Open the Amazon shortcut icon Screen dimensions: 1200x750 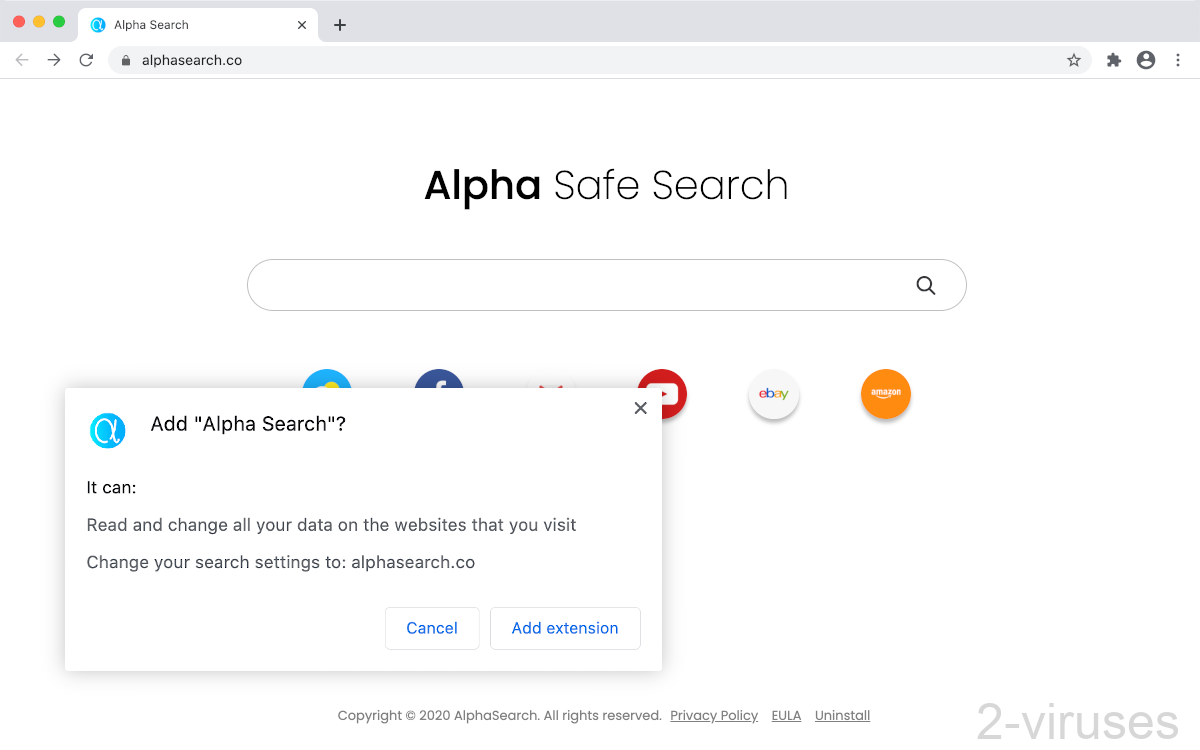886,395
